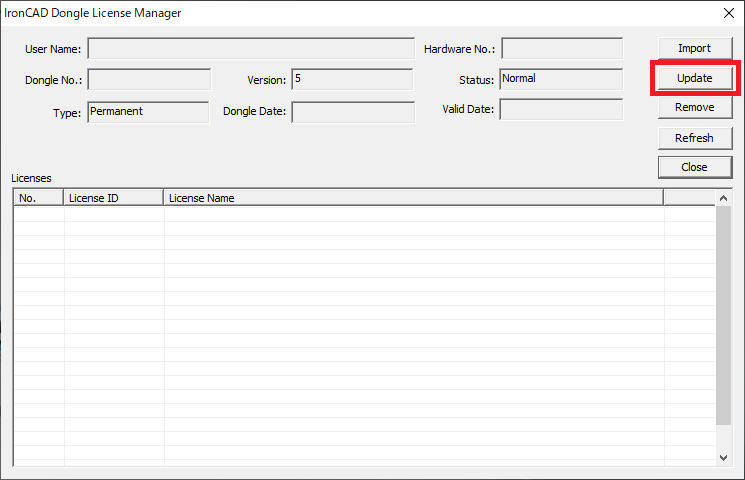Remove the selected license
The width and height of the screenshot is (745, 480).
coord(695,108)
